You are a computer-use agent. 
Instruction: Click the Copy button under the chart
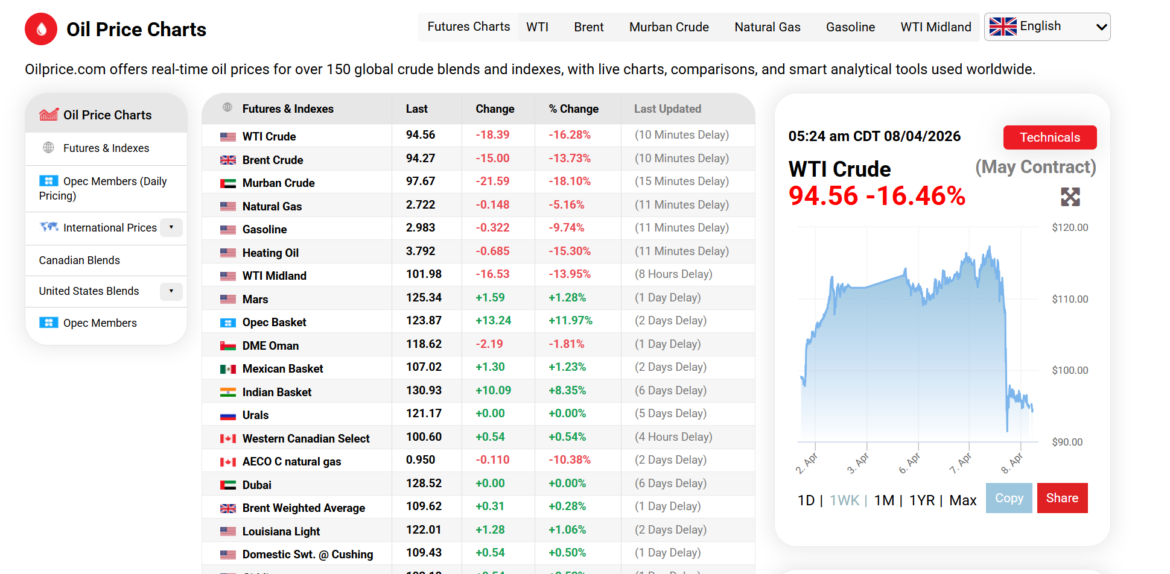(x=1009, y=498)
